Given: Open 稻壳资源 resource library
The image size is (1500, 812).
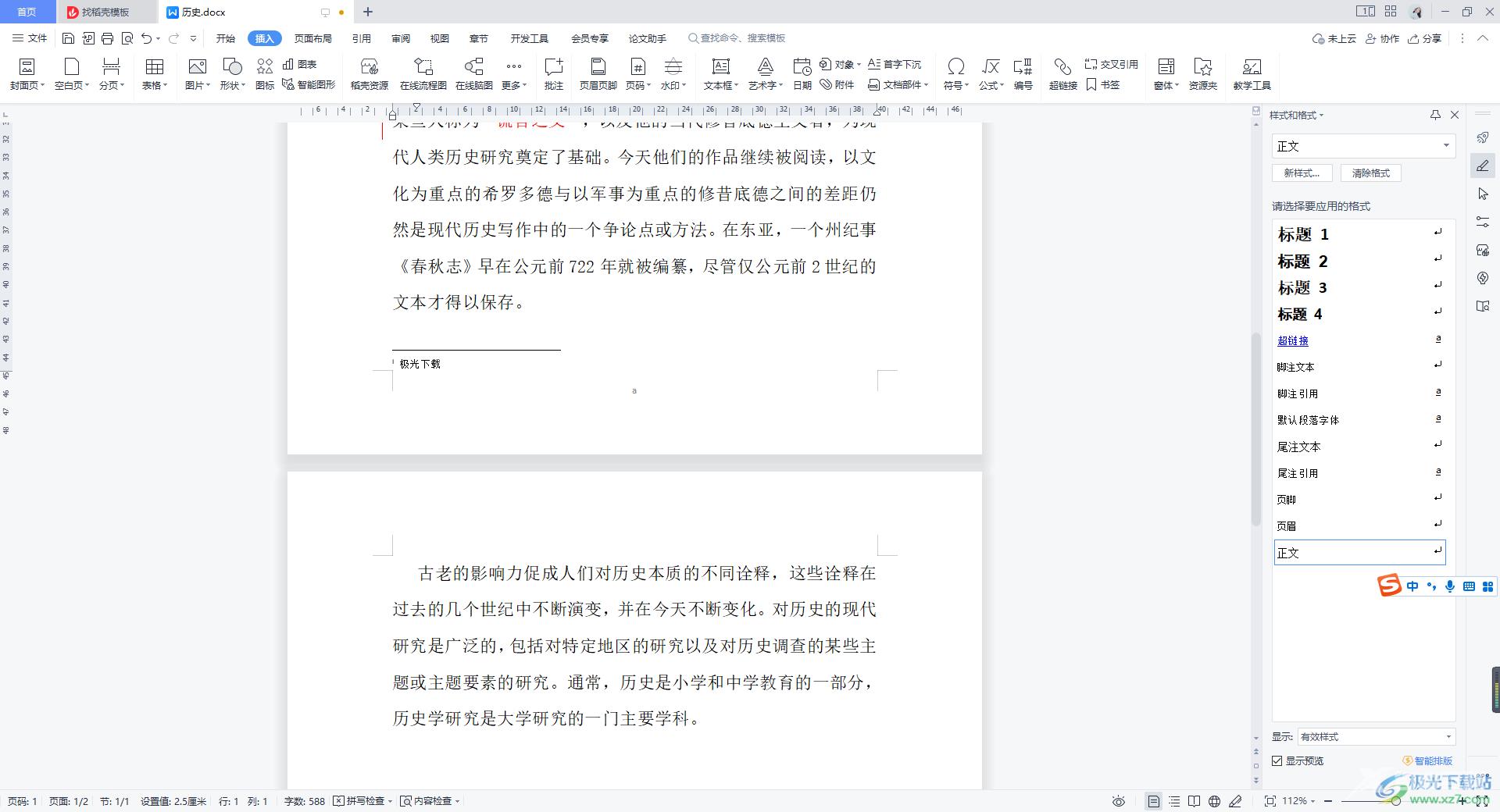Looking at the screenshot, I should pos(370,74).
